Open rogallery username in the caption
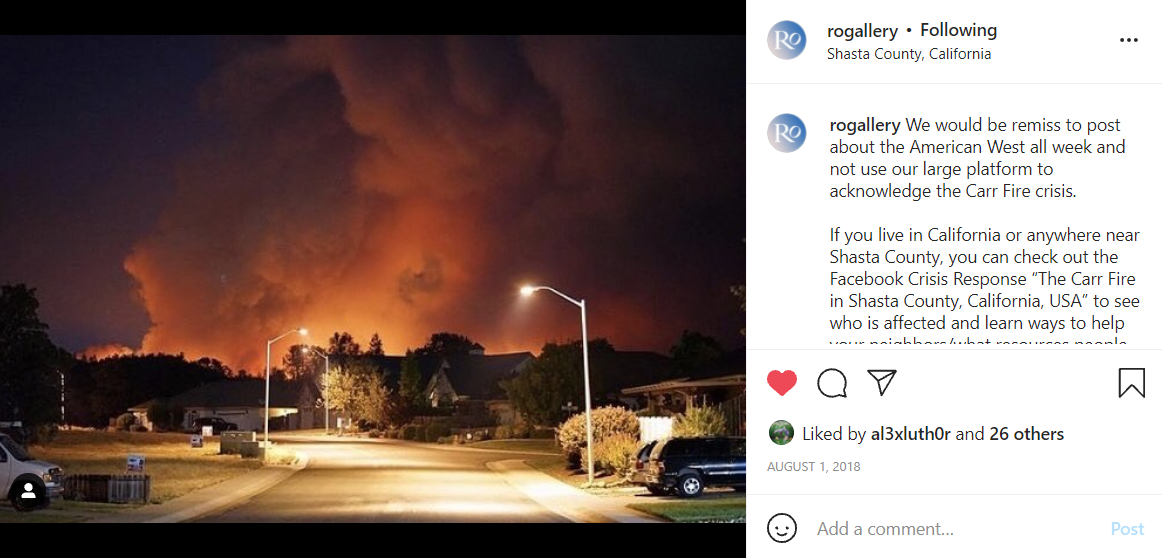Screen dimensions: 1162x558 [x=865, y=124]
